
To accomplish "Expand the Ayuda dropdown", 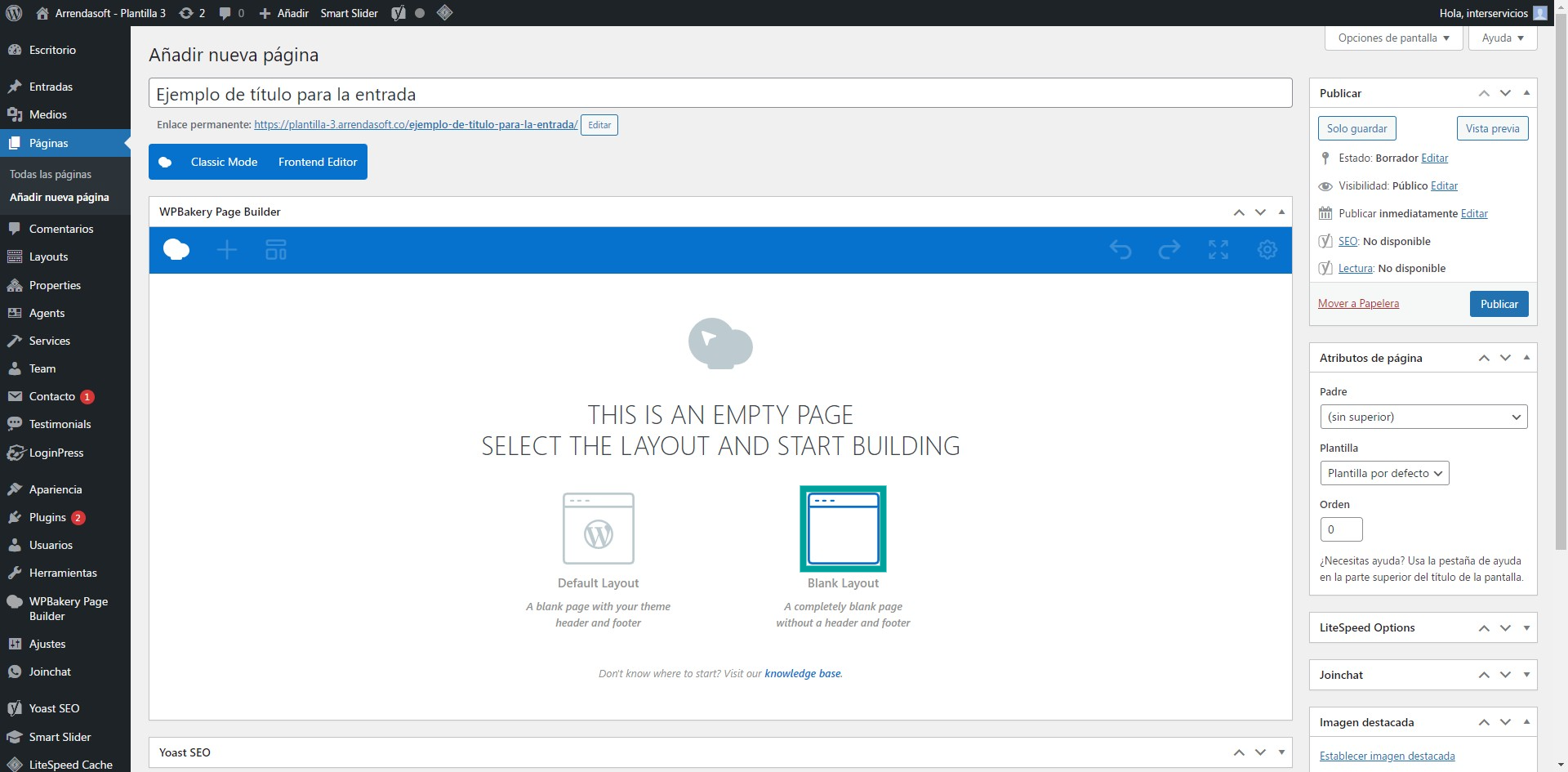I will click(1503, 38).
